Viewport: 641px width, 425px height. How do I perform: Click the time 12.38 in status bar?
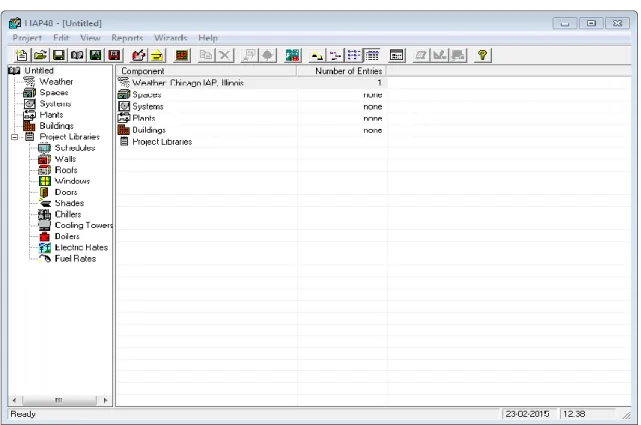(574, 414)
